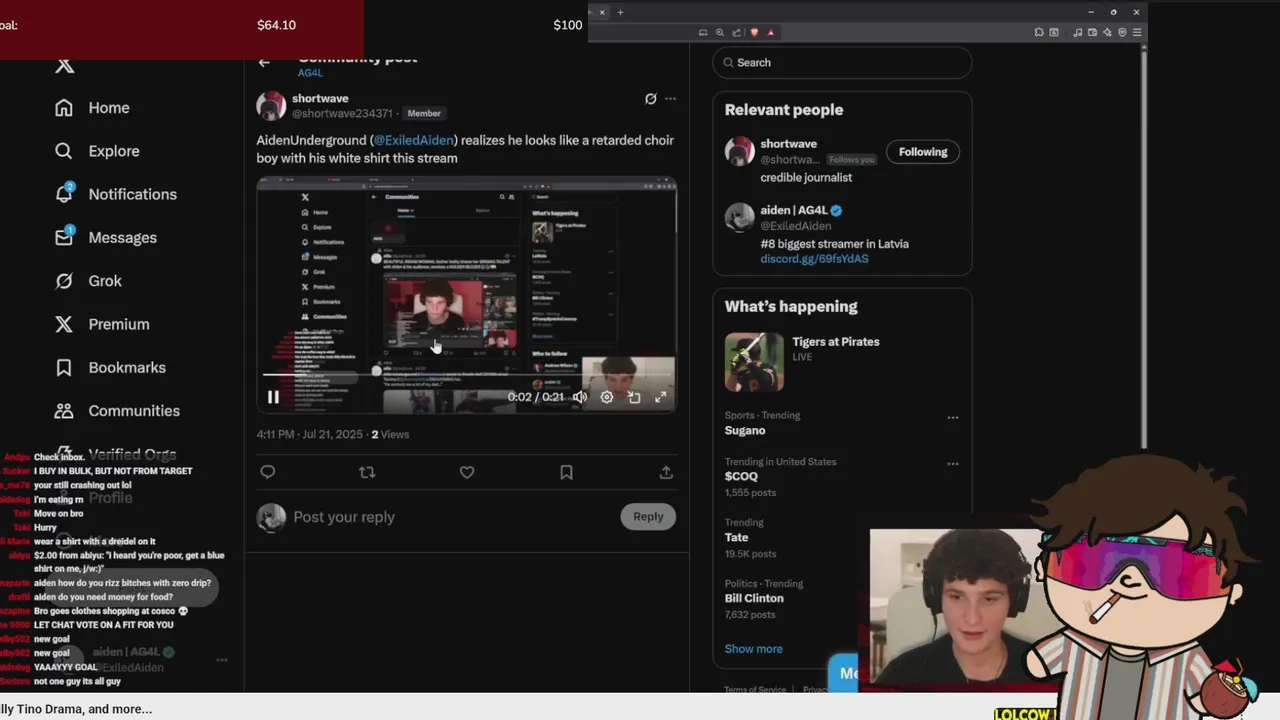Toggle Following button for shortwave

pyautogui.click(x=923, y=152)
